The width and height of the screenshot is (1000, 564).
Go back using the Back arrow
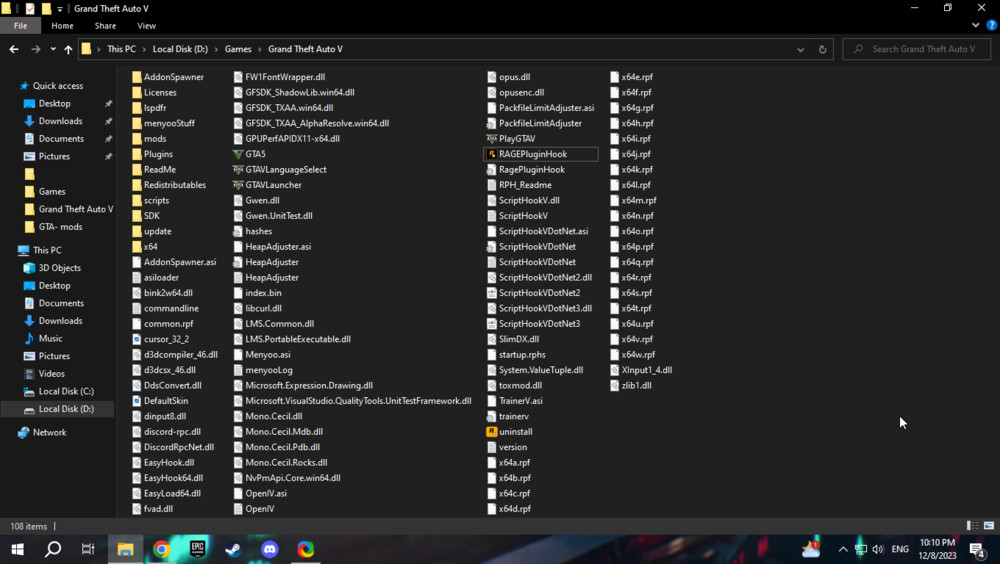14,49
